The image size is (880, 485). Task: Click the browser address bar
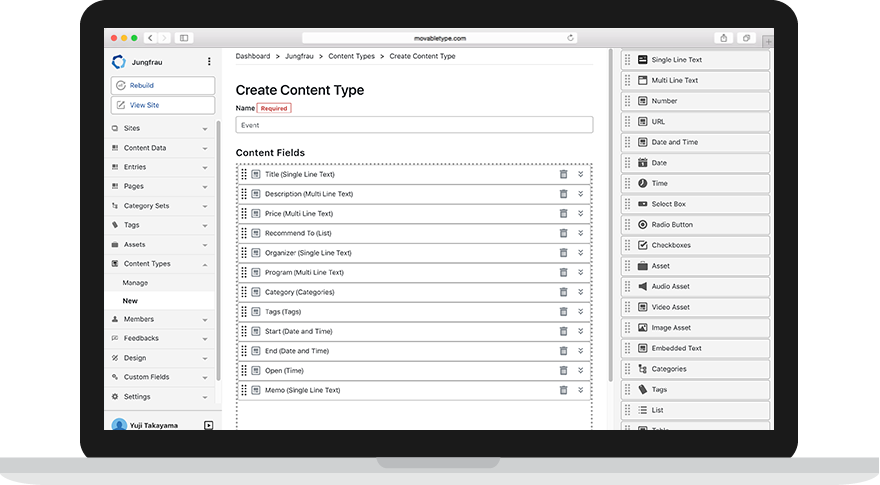pyautogui.click(x=440, y=38)
